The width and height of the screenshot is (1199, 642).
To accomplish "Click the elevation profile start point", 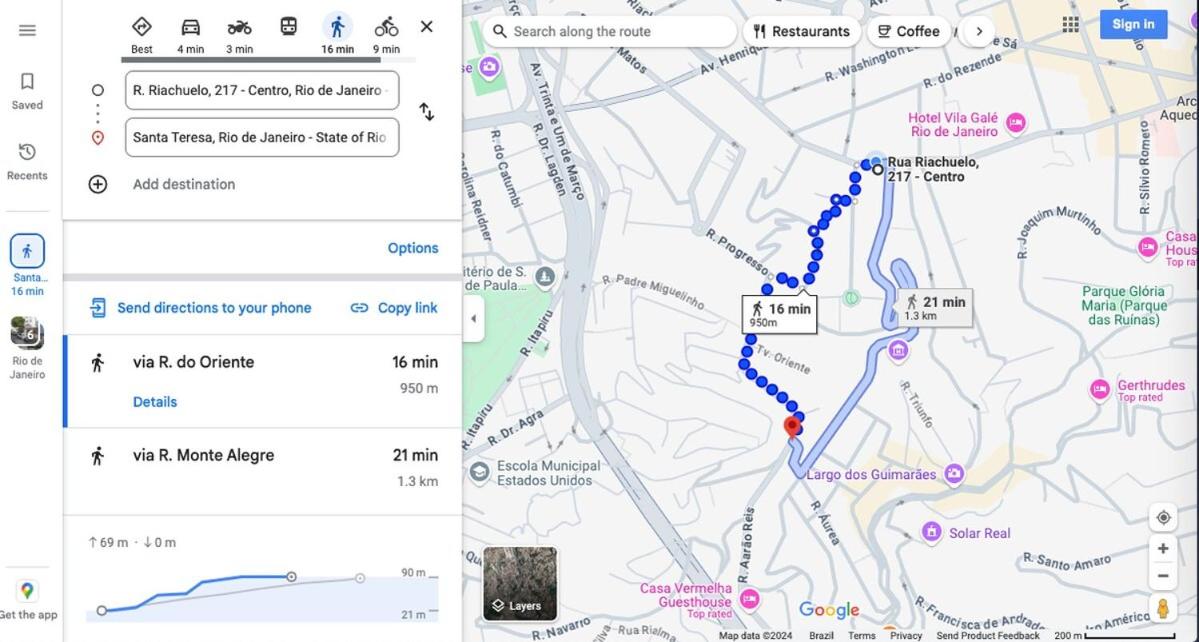I will (102, 611).
